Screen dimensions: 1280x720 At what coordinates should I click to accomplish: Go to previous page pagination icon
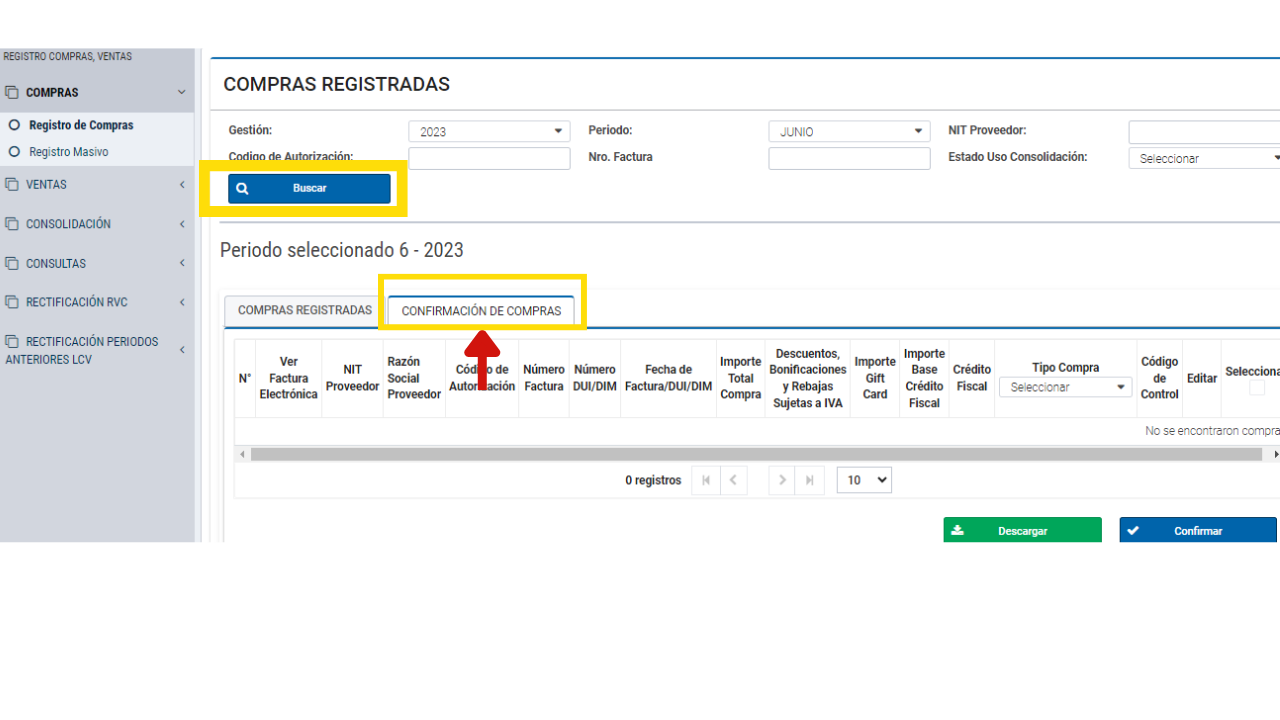[x=733, y=480]
